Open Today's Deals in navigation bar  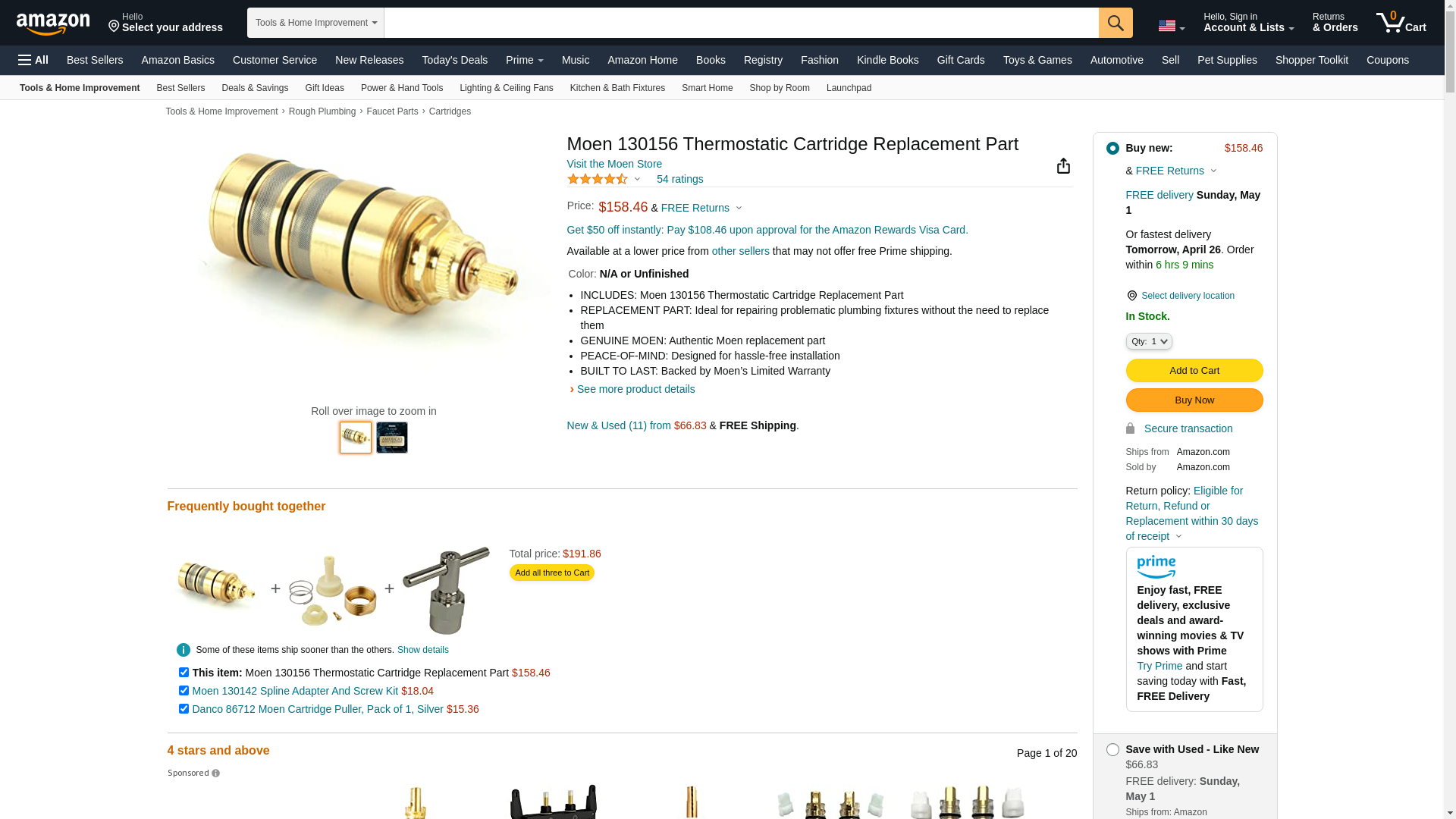pyautogui.click(x=455, y=60)
